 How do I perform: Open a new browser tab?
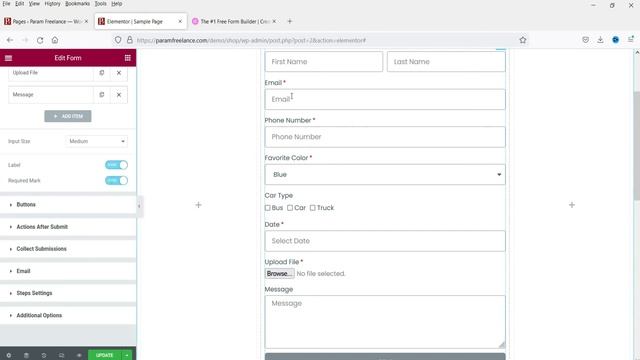pyautogui.click(x=290, y=21)
